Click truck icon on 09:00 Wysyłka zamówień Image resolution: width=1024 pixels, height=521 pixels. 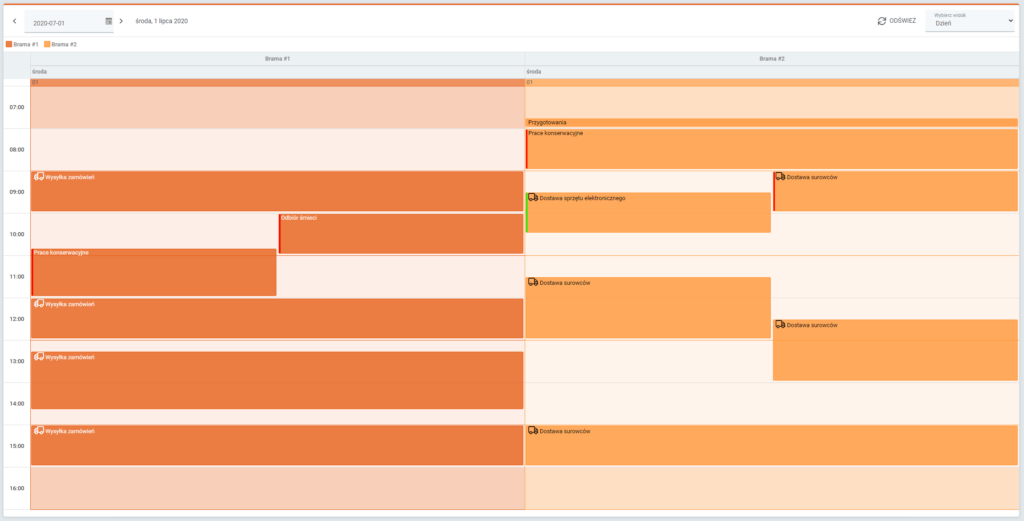tap(39, 177)
